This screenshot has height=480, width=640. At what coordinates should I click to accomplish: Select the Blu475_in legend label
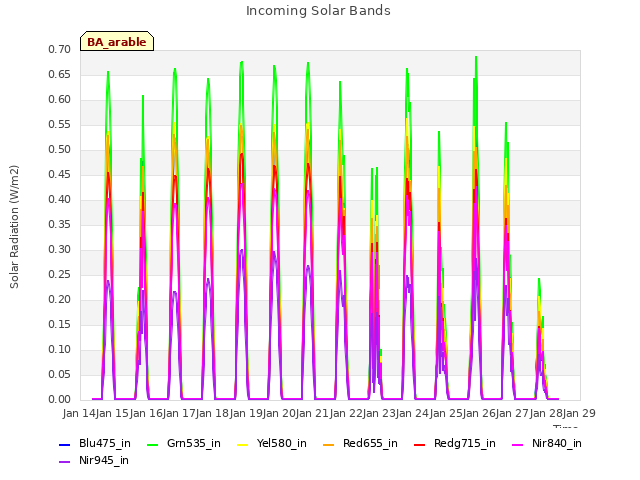coord(105,444)
